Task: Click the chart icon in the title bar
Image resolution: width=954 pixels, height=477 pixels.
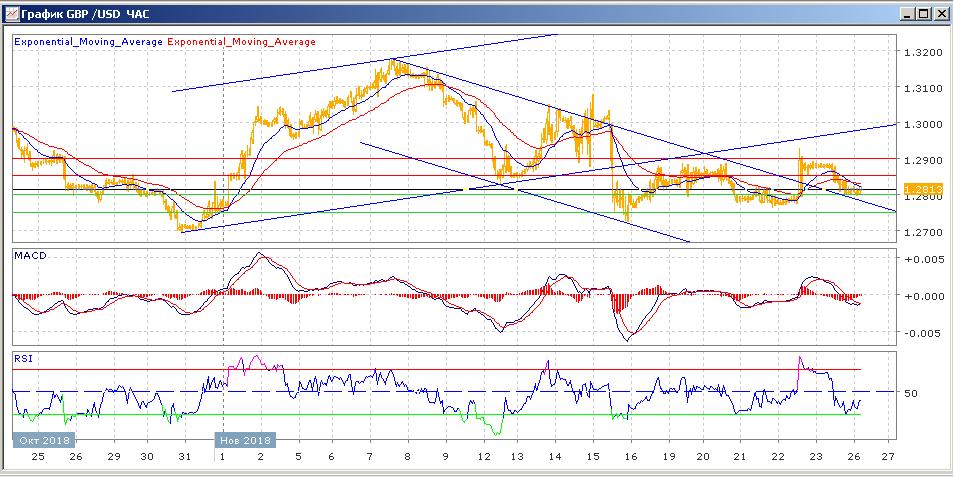Action: [10, 13]
